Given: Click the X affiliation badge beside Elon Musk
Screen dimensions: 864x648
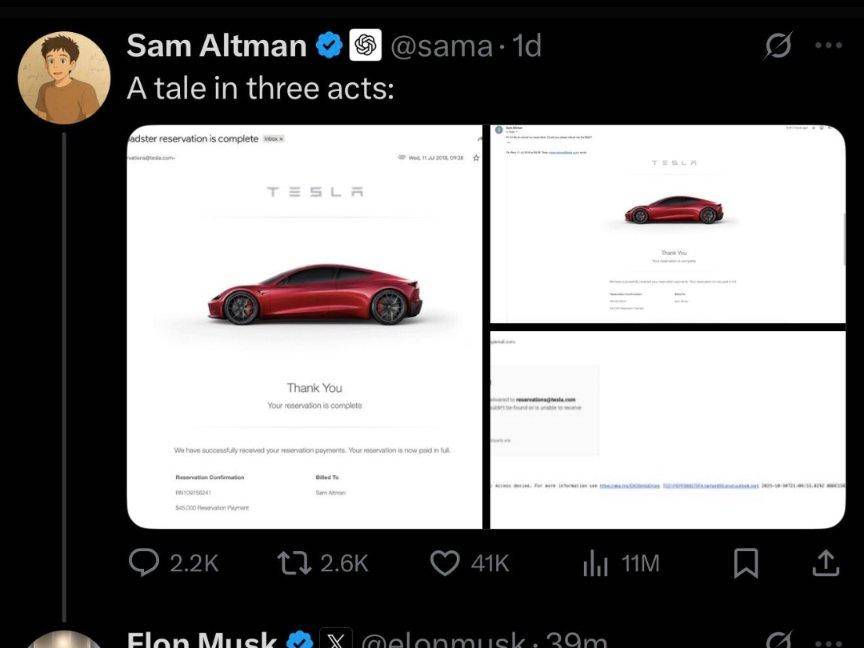Looking at the screenshot, I should pyautogui.click(x=335, y=640).
